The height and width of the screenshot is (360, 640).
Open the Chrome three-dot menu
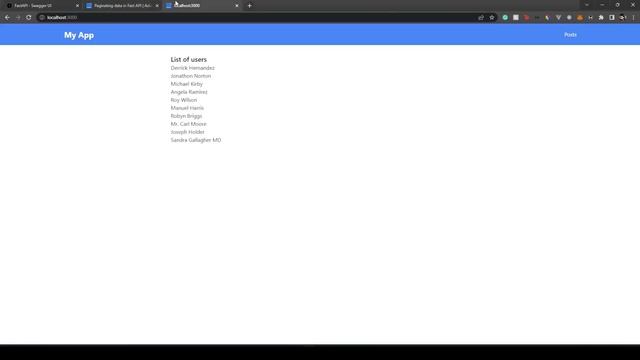point(633,18)
